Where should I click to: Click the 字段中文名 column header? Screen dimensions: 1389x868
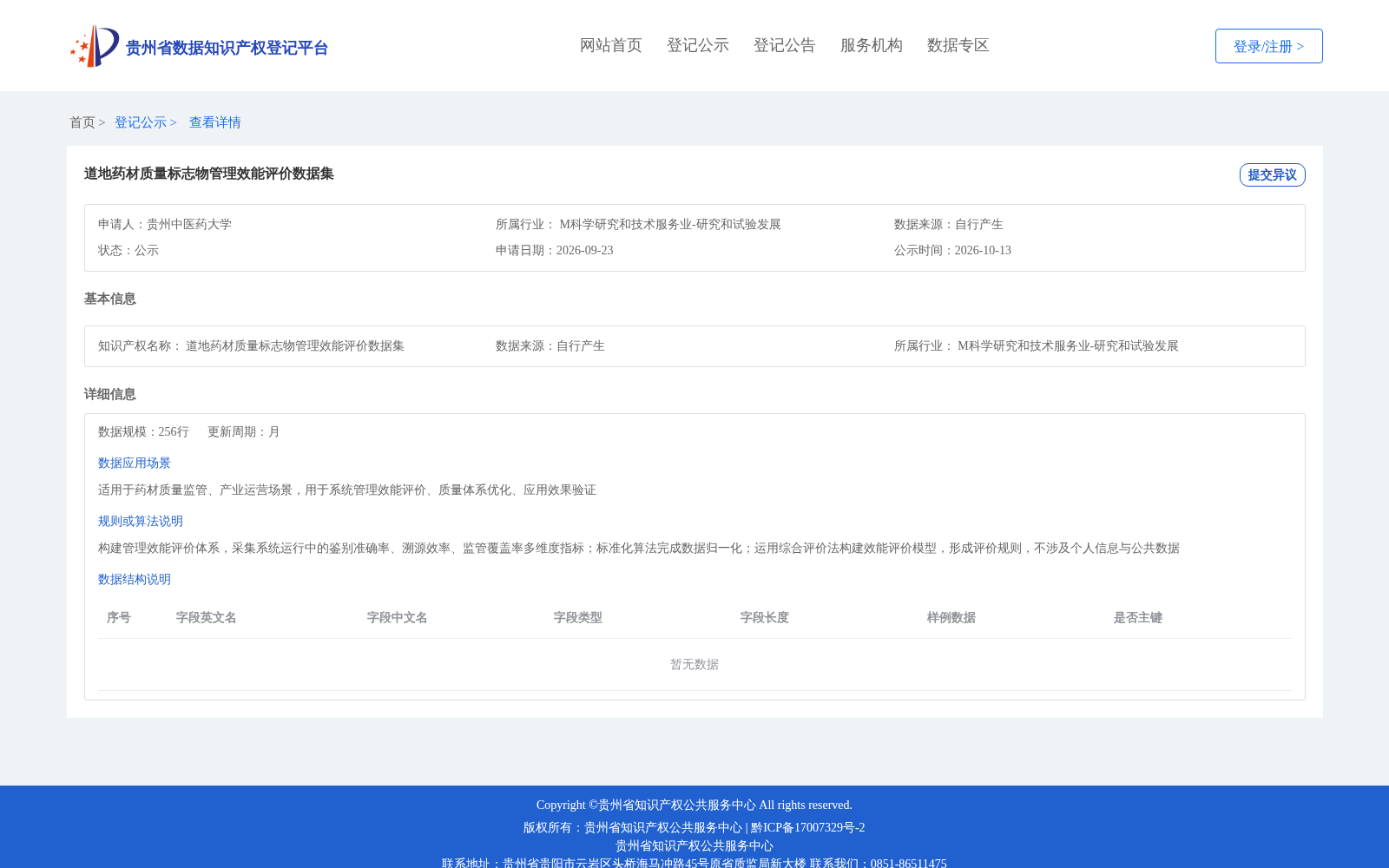tap(398, 617)
